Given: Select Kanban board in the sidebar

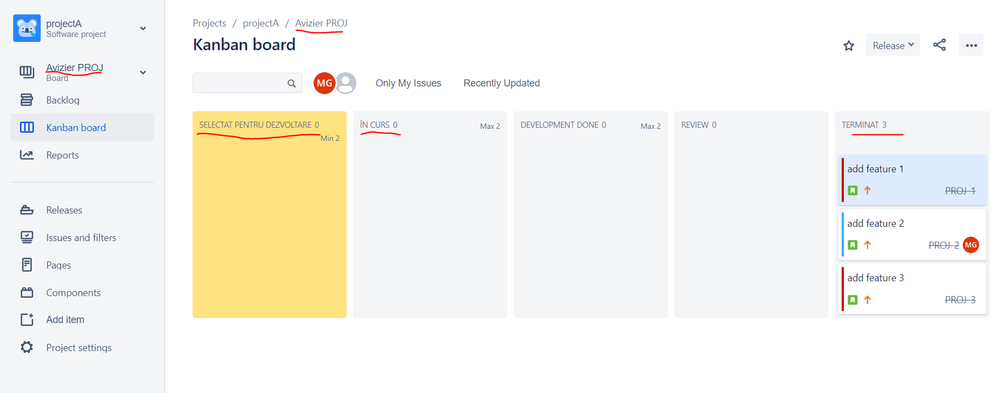Looking at the screenshot, I should point(82,127).
